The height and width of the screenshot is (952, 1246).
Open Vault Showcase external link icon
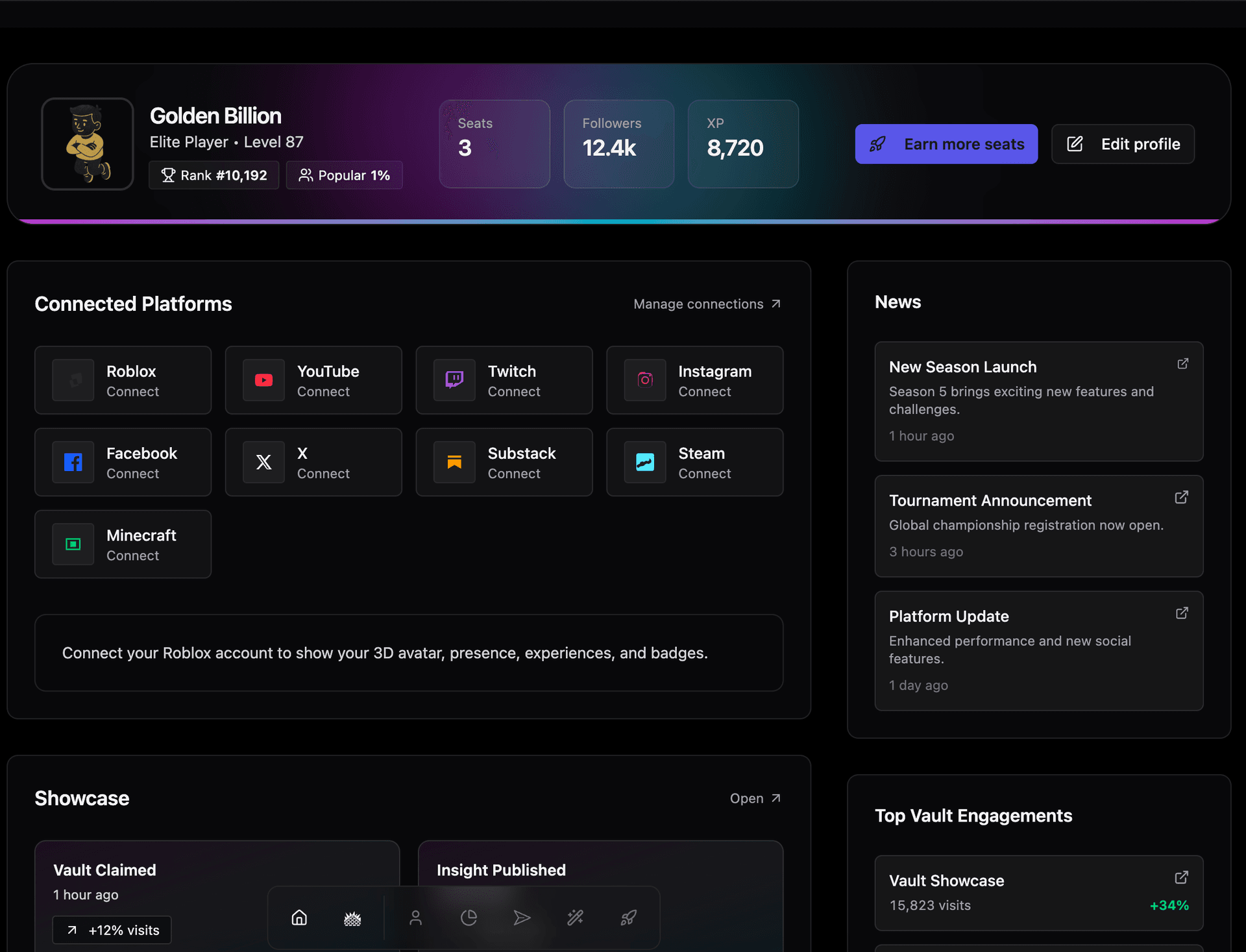point(1181,878)
